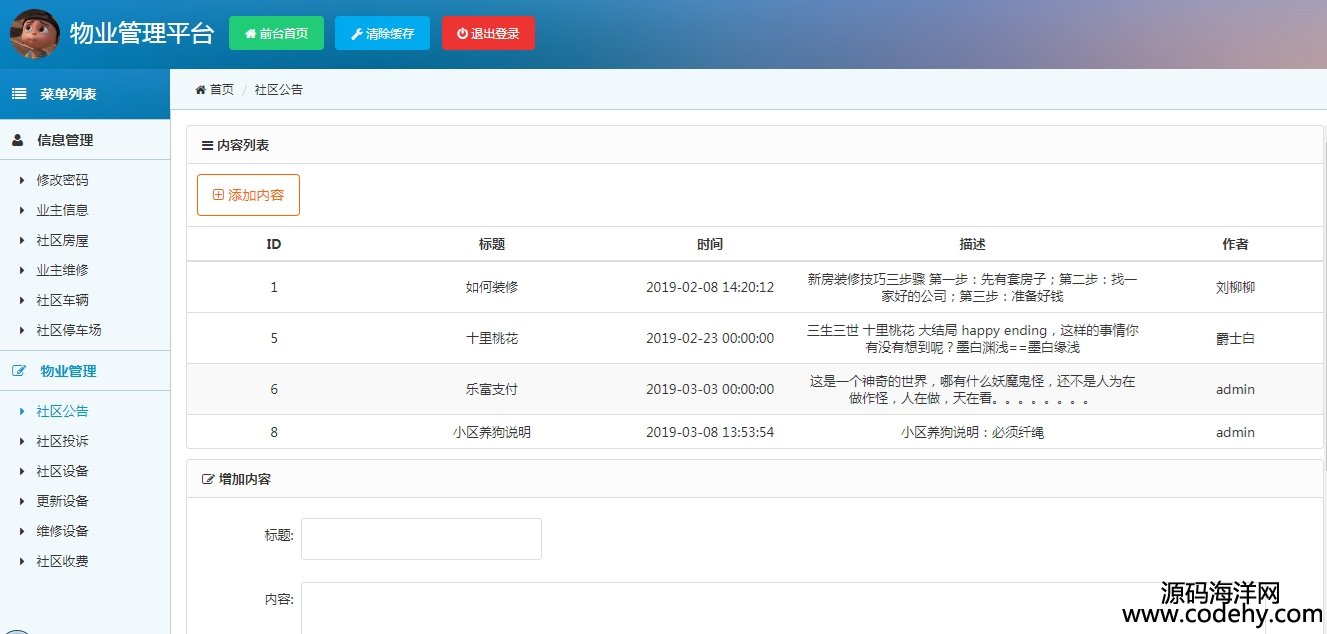
Task: Click the blue 清除缓存 button
Action: (x=382, y=33)
